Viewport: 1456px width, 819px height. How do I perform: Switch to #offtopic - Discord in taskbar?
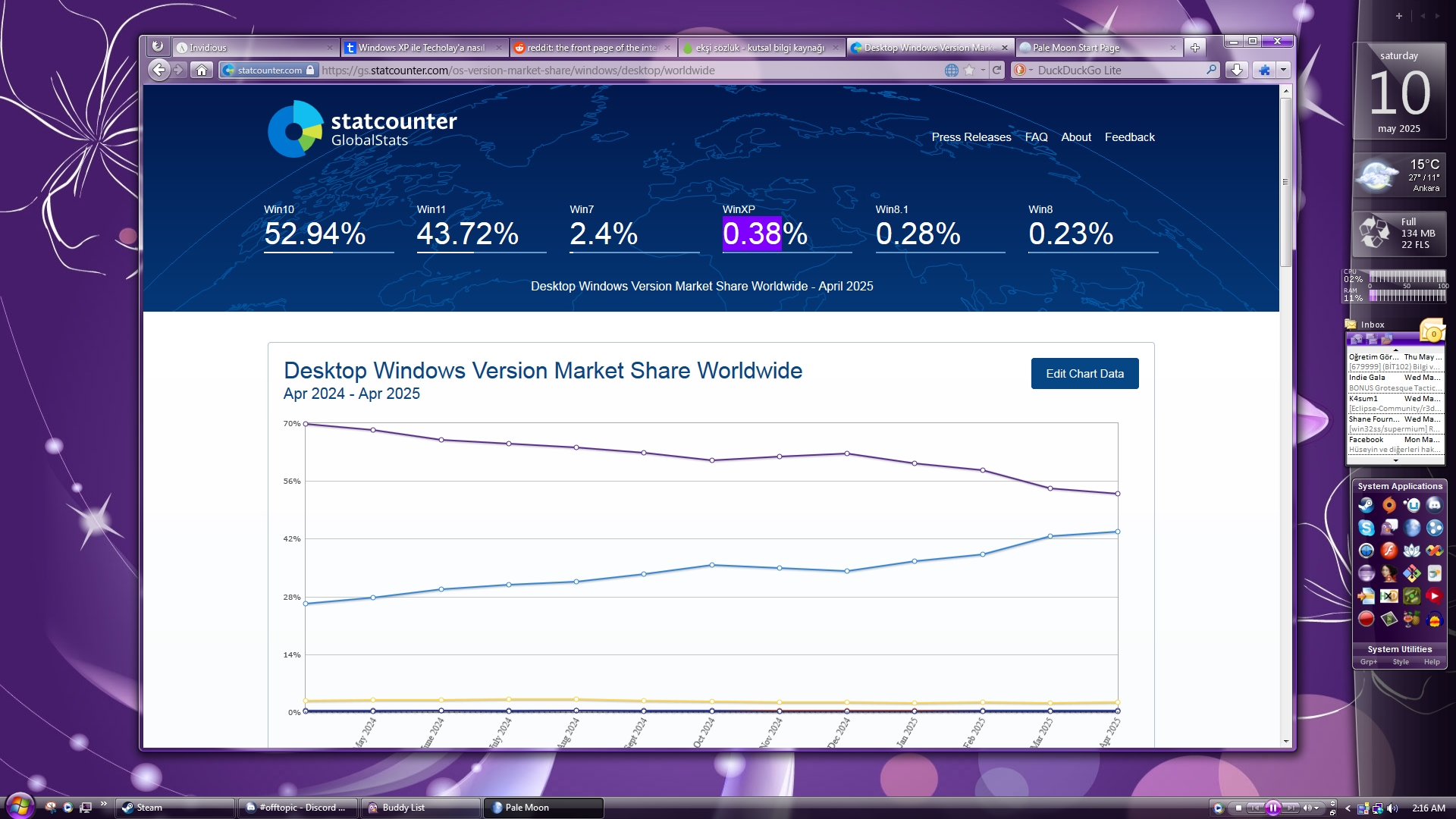(298, 808)
